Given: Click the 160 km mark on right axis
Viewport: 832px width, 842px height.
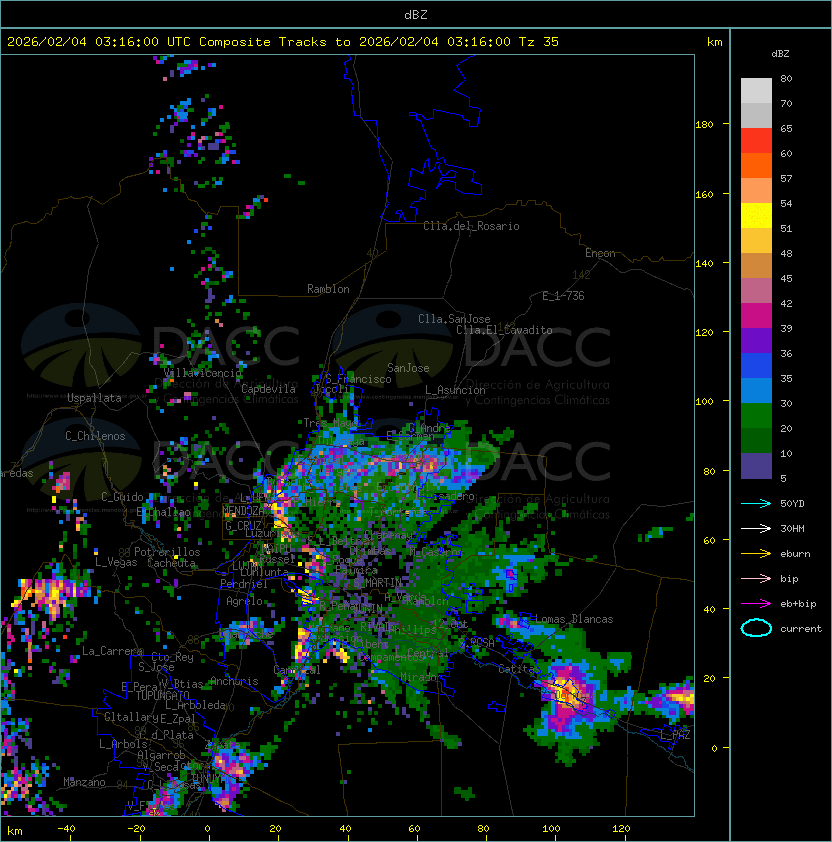Looking at the screenshot, I should 704,194.
